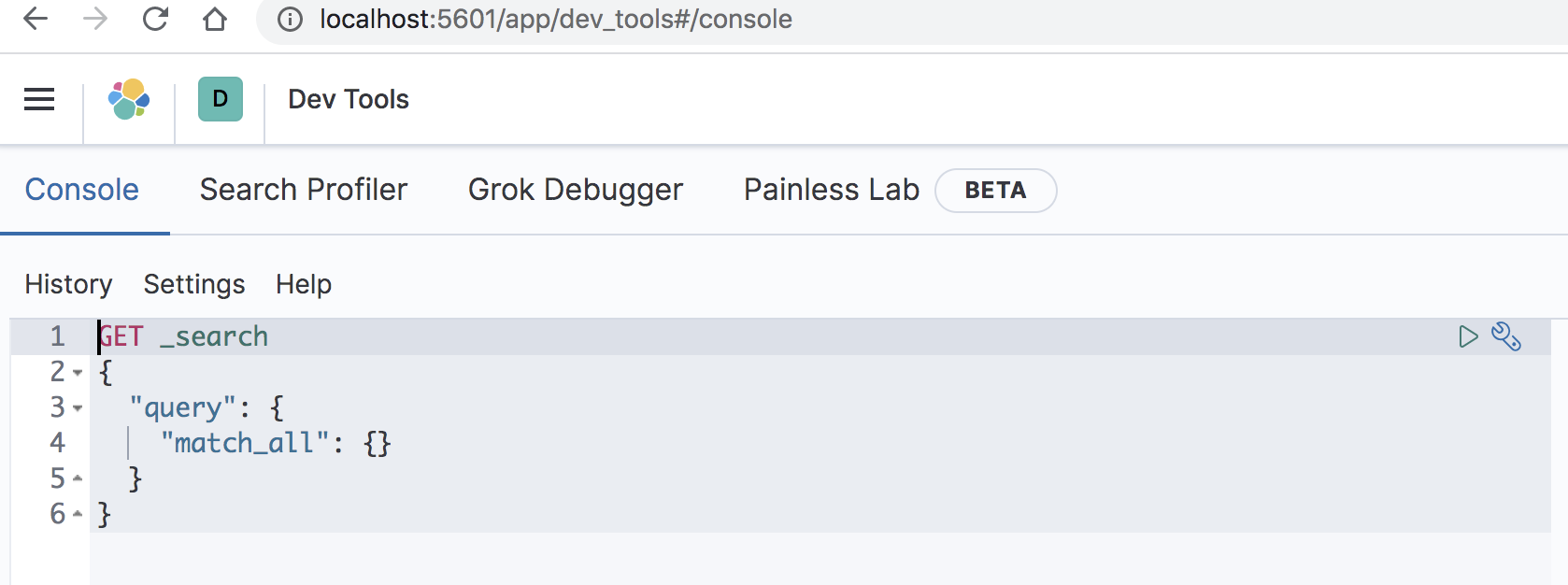Open the console History panel
This screenshot has width=1568, height=585.
tap(67, 284)
